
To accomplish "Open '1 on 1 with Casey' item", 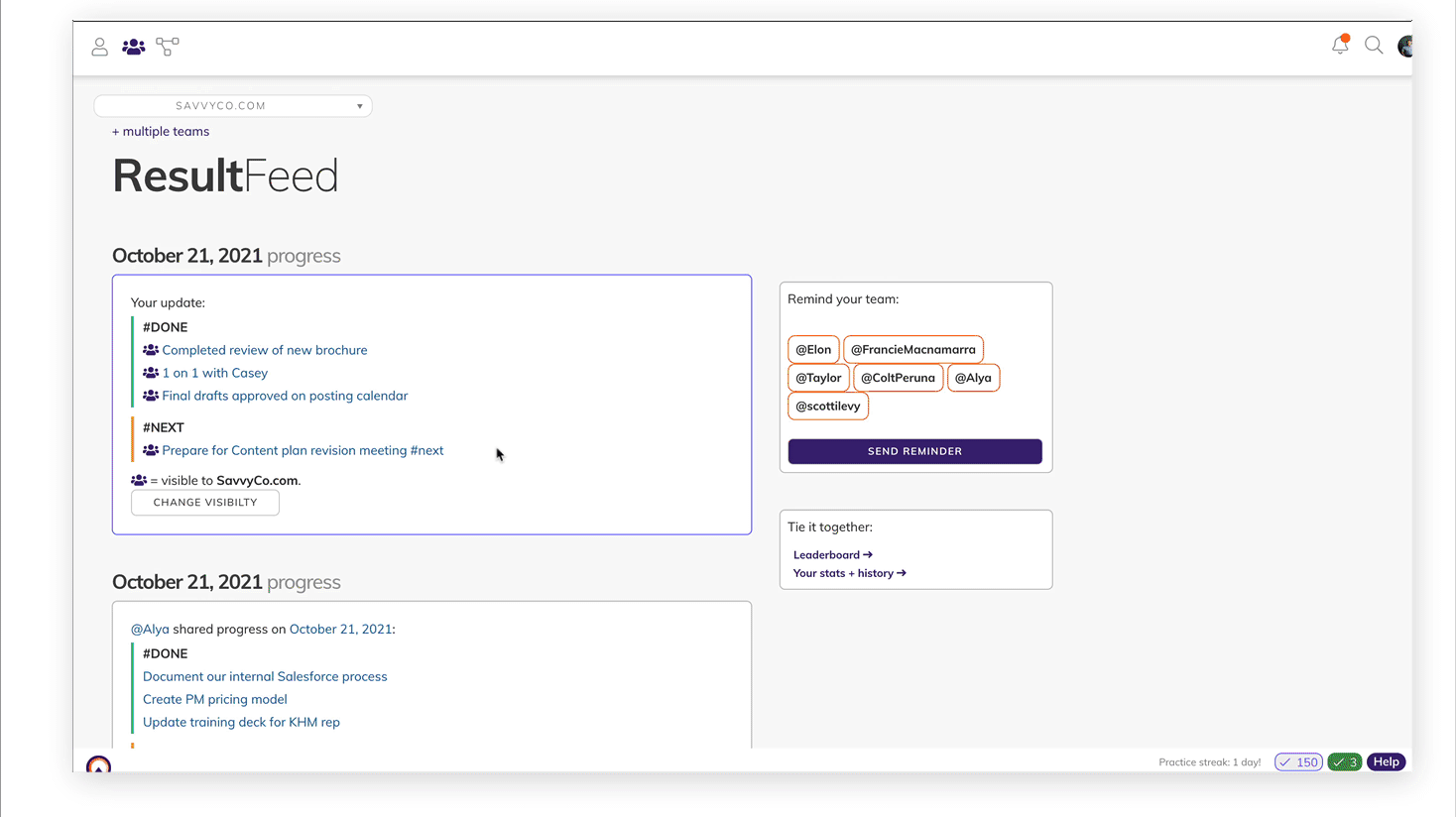I will pos(215,373).
